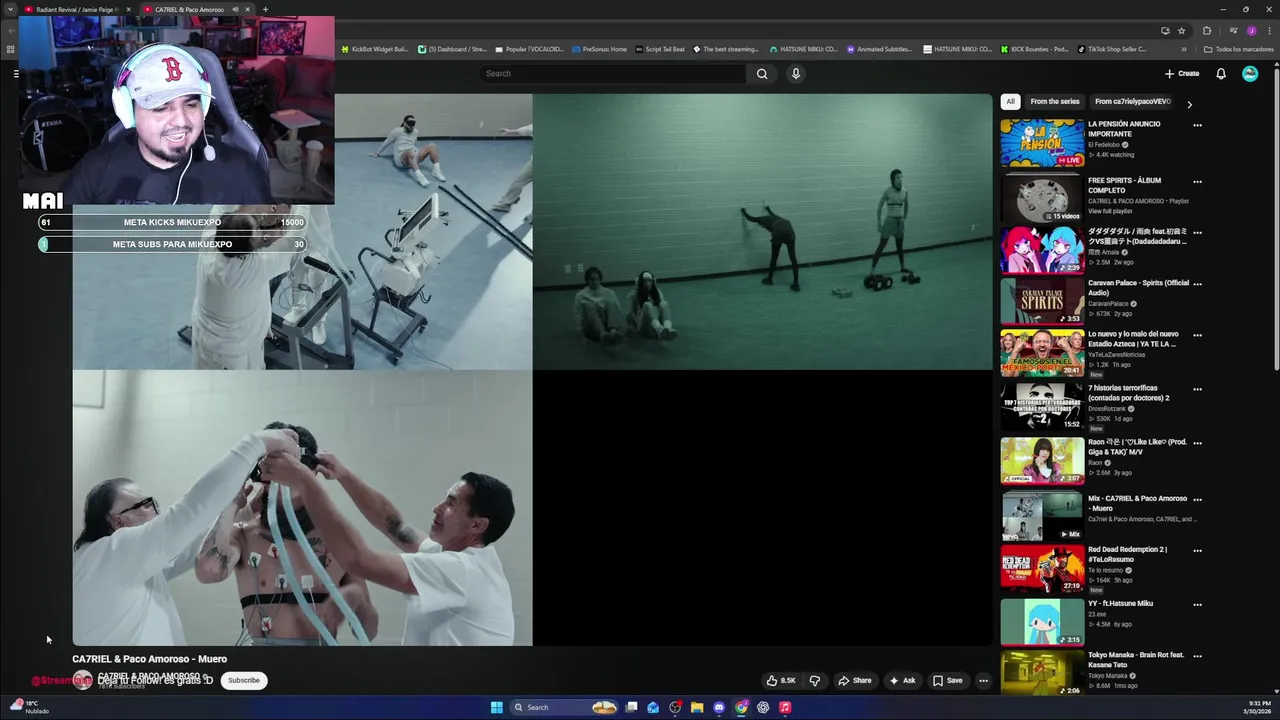Screen dimensions: 1280x720
Task: Search YouTube with the magnifier button
Action: point(762,73)
